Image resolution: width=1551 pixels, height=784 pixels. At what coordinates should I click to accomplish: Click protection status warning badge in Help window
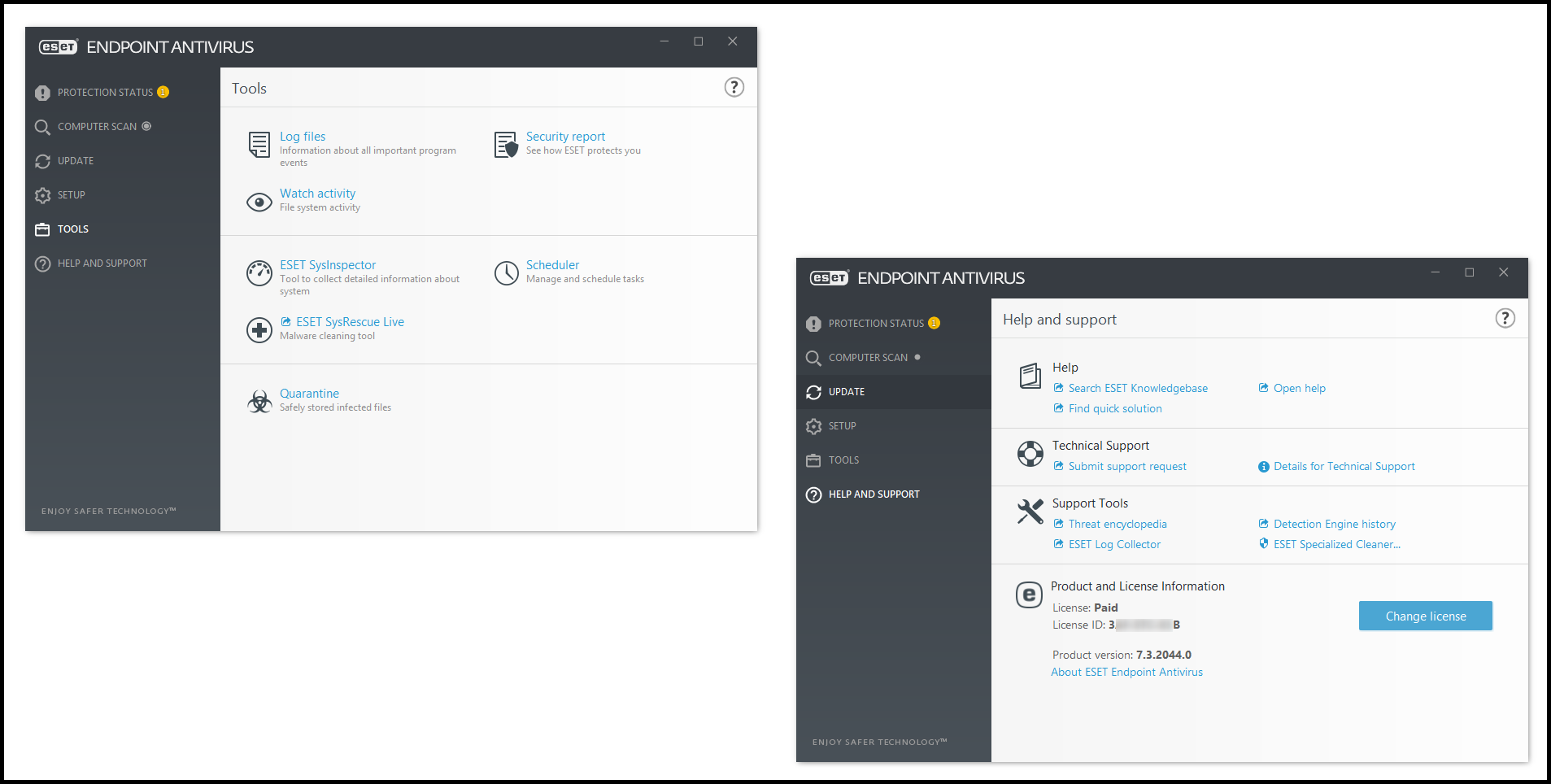pyautogui.click(x=934, y=323)
